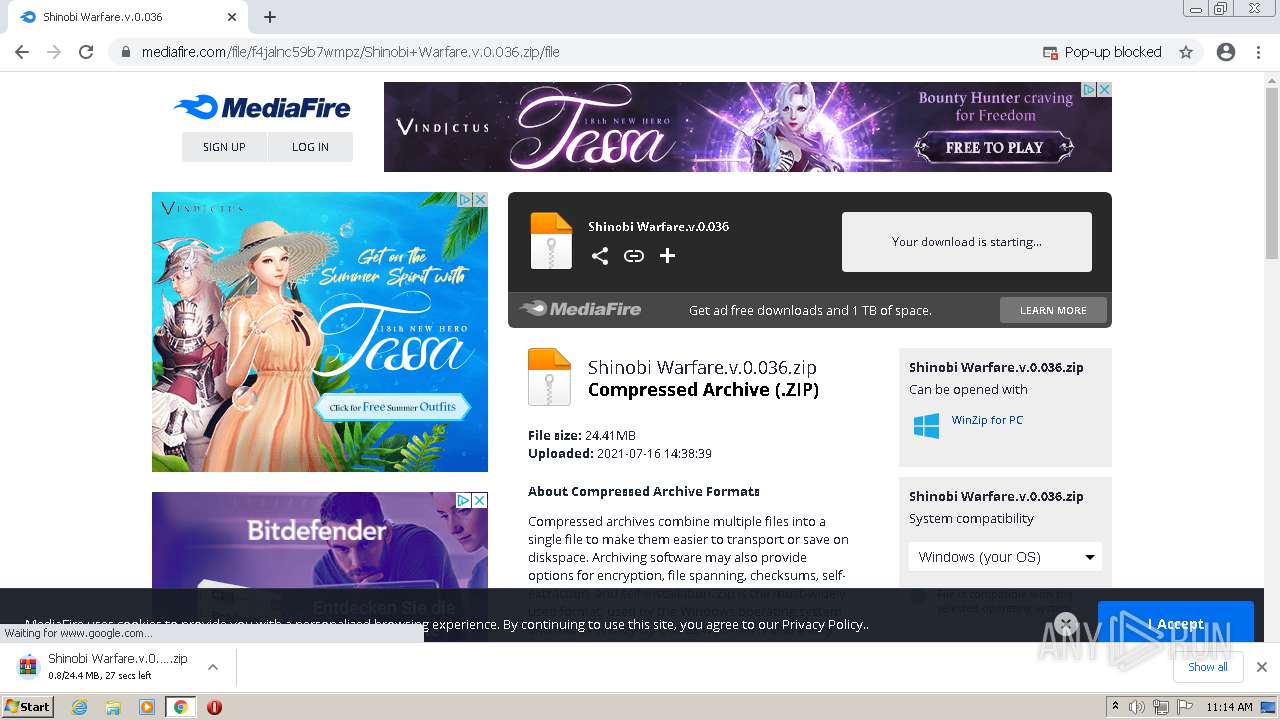This screenshot has height=720, width=1280.
Task: Go back with browser back arrow
Action: pos(22,52)
